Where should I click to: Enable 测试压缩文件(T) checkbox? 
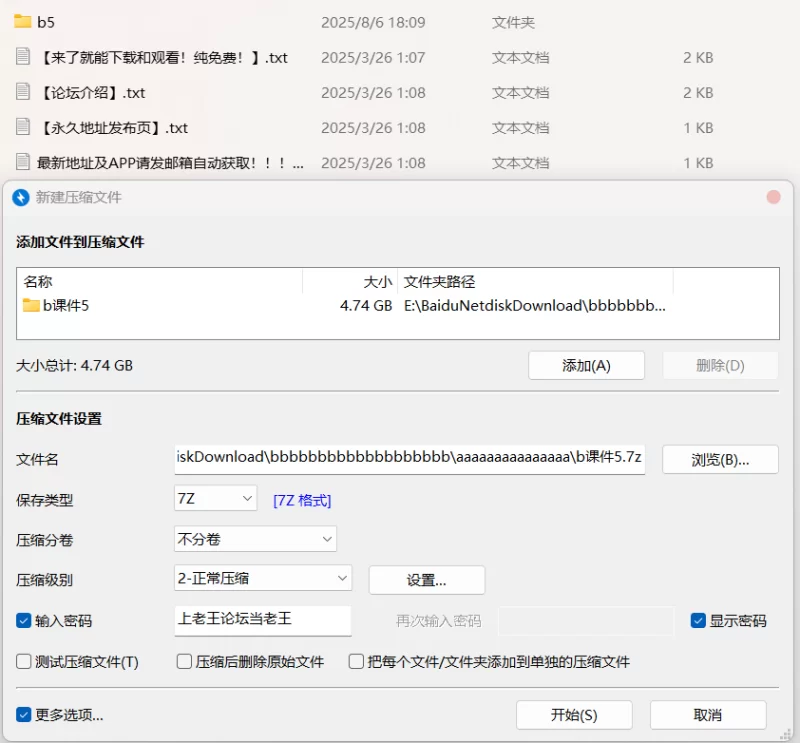(x=23, y=662)
